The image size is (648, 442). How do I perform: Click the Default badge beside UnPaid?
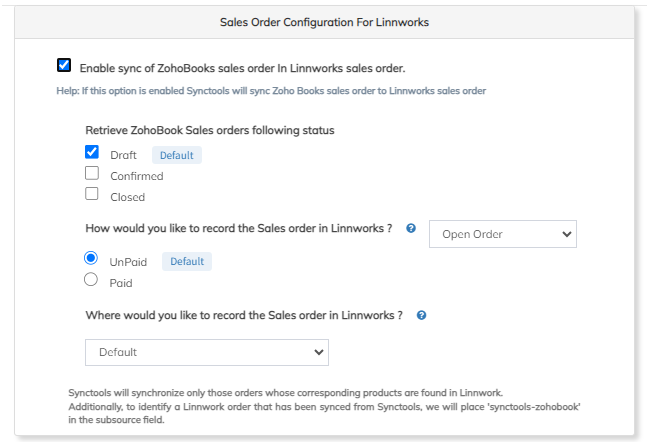pos(187,261)
